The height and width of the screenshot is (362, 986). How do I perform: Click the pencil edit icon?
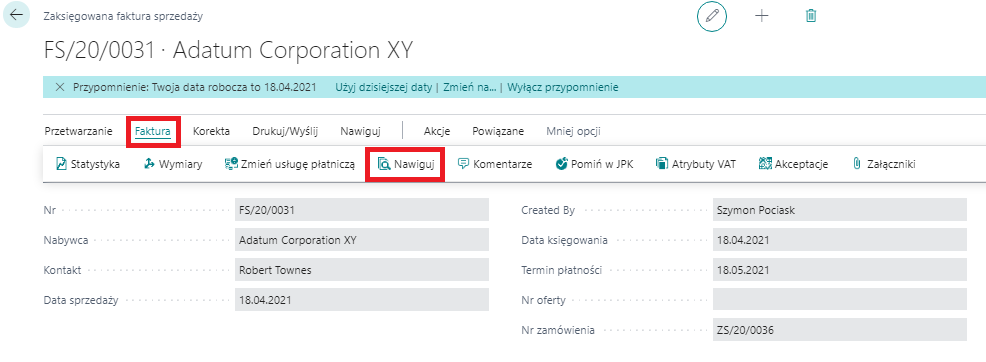point(712,16)
